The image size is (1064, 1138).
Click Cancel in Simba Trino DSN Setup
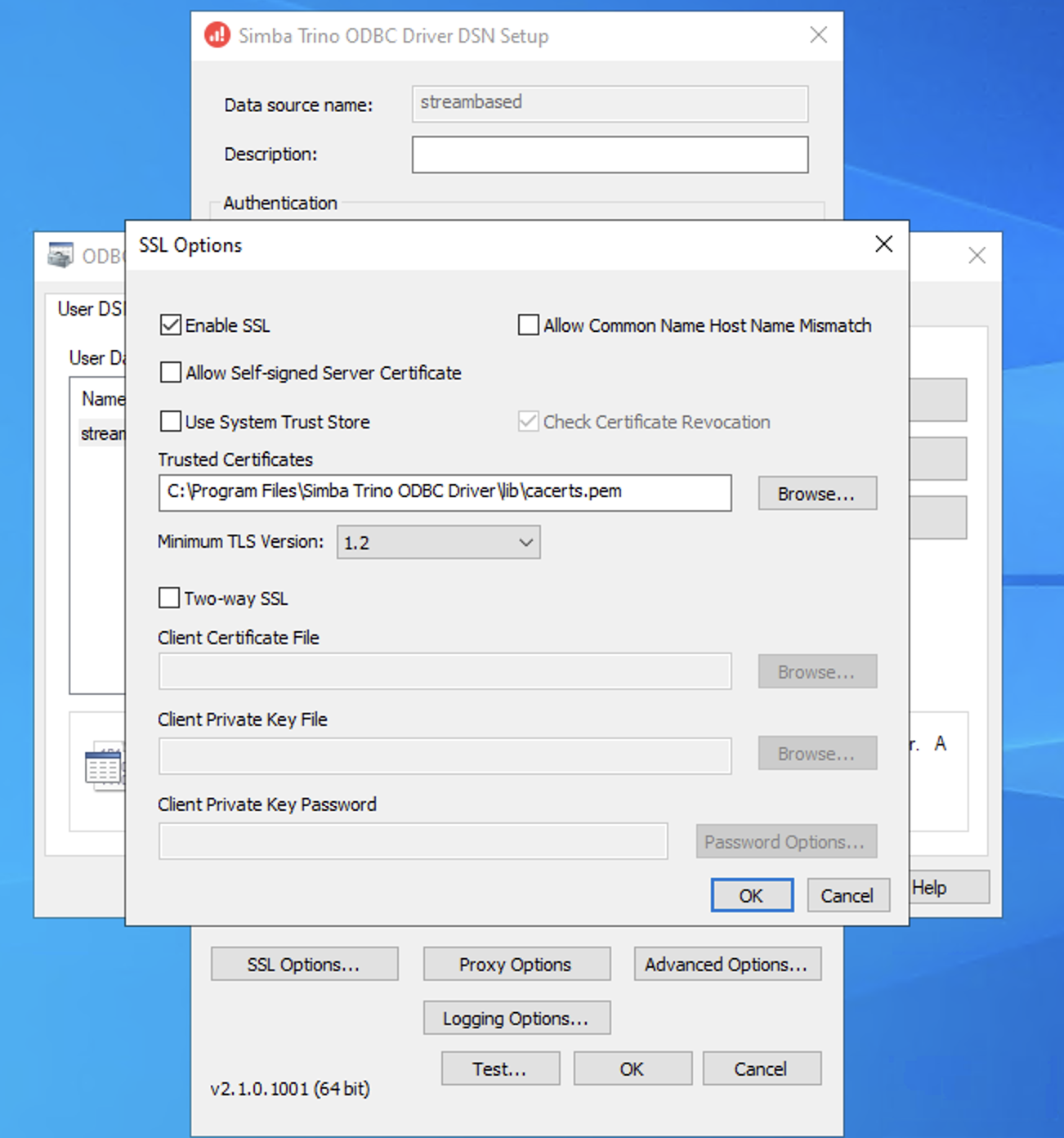click(762, 1069)
